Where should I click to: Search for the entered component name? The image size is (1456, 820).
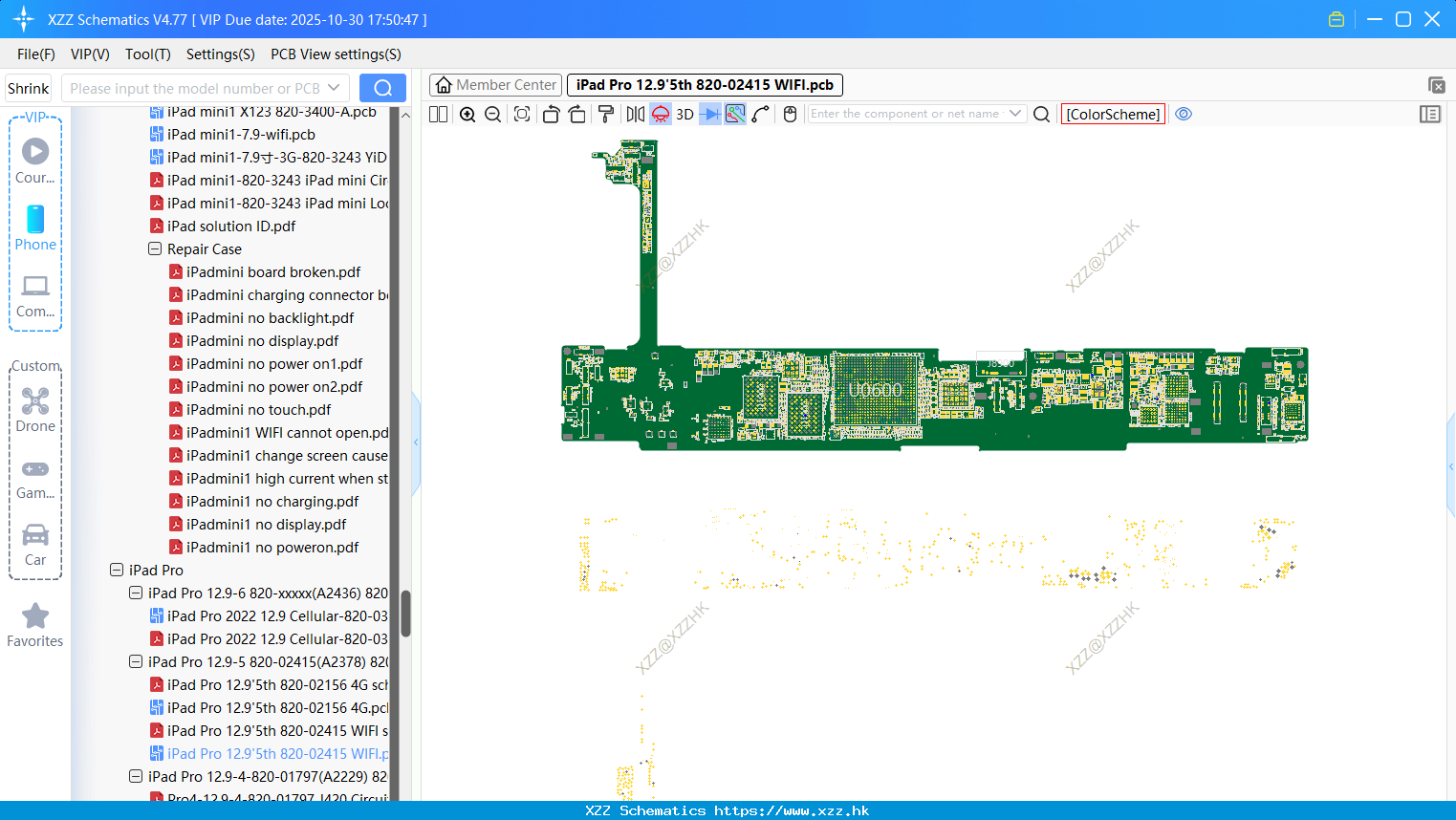1042,115
